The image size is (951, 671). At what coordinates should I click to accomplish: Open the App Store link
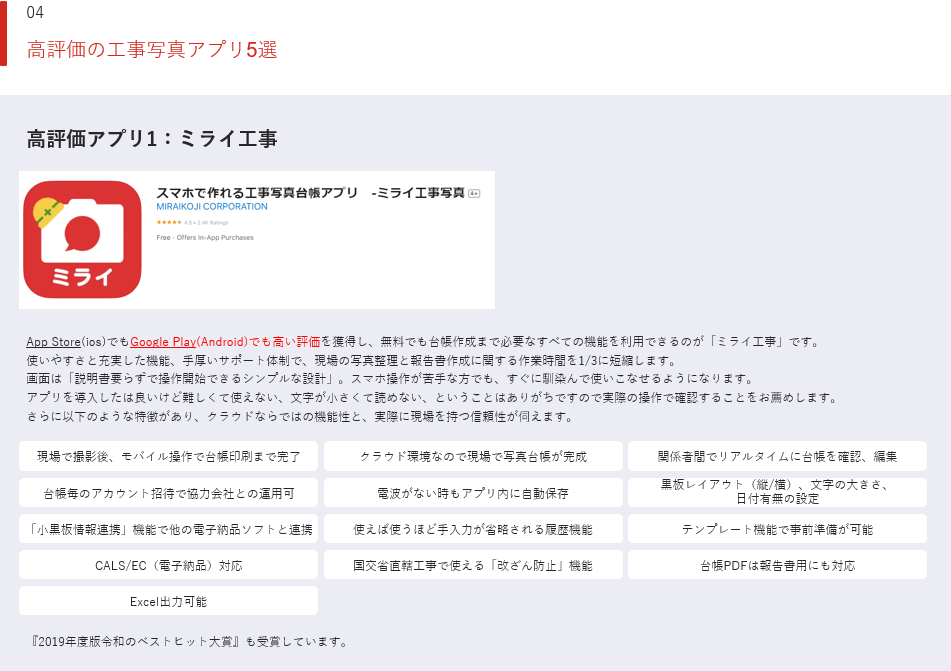pos(53,342)
